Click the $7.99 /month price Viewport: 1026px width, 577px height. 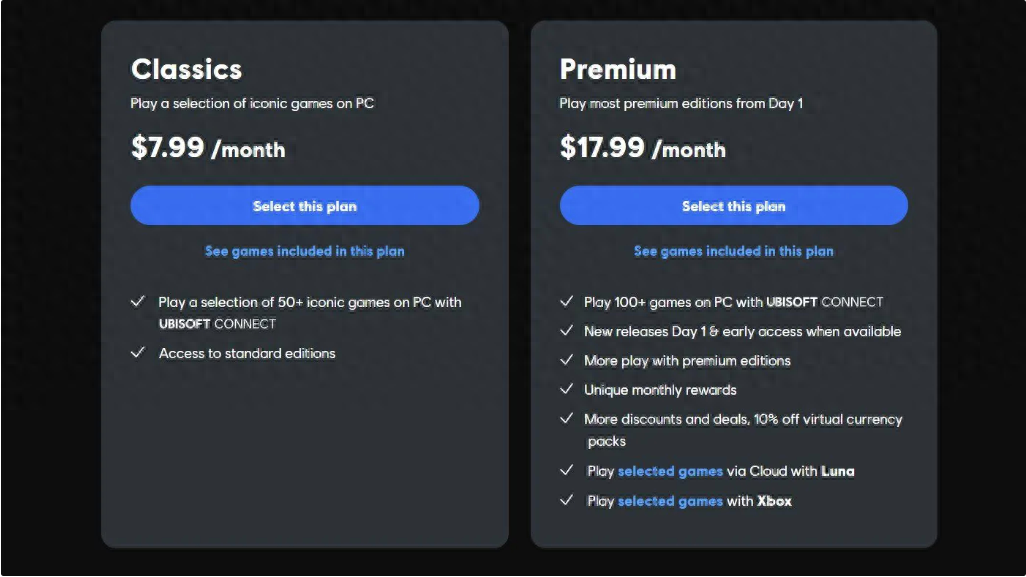point(208,148)
